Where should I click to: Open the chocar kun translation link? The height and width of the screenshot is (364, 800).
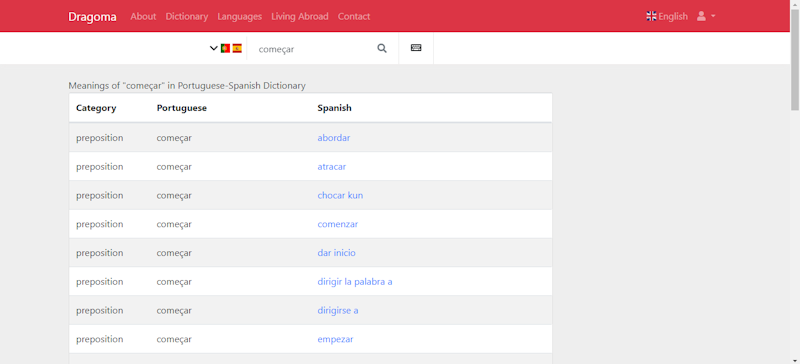tap(340, 196)
